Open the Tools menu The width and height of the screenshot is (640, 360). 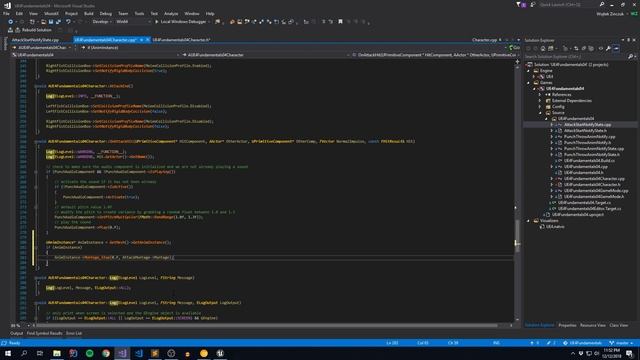point(139,13)
